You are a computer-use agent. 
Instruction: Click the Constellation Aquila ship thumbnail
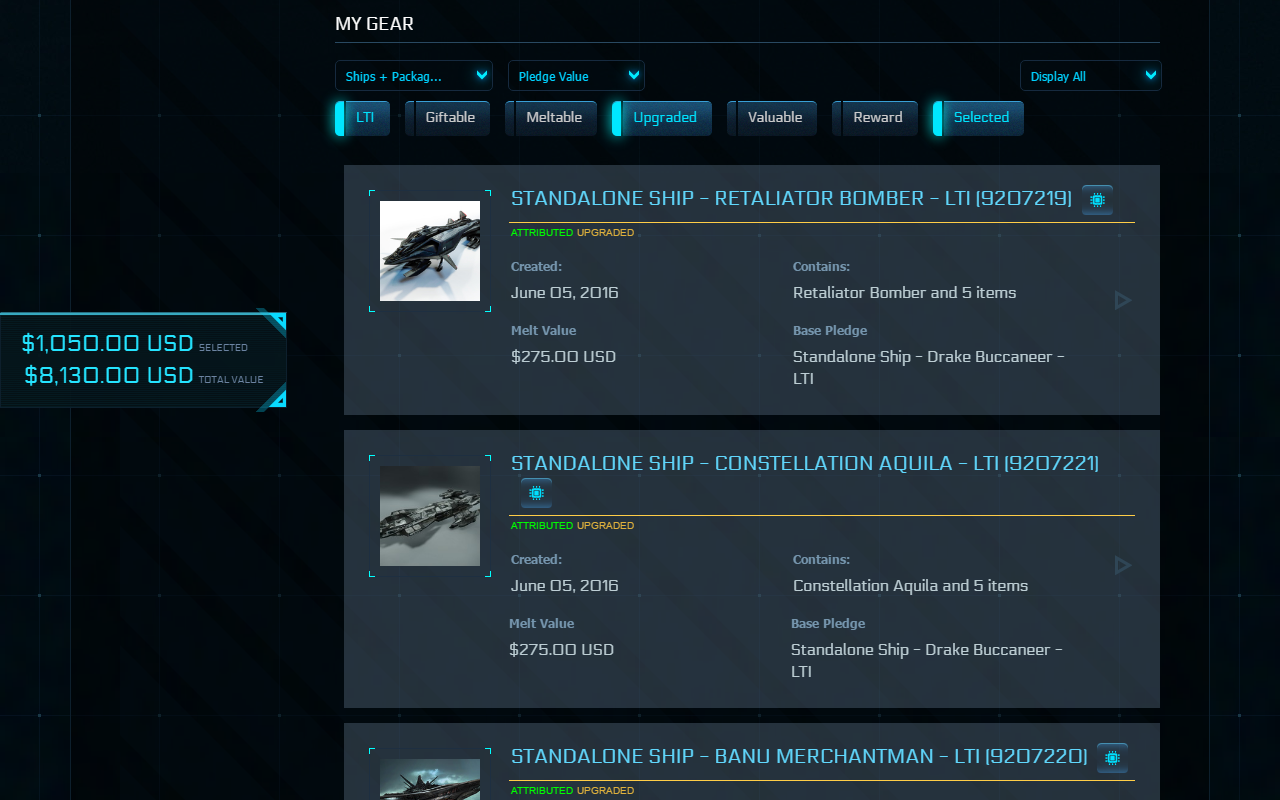(x=430, y=515)
